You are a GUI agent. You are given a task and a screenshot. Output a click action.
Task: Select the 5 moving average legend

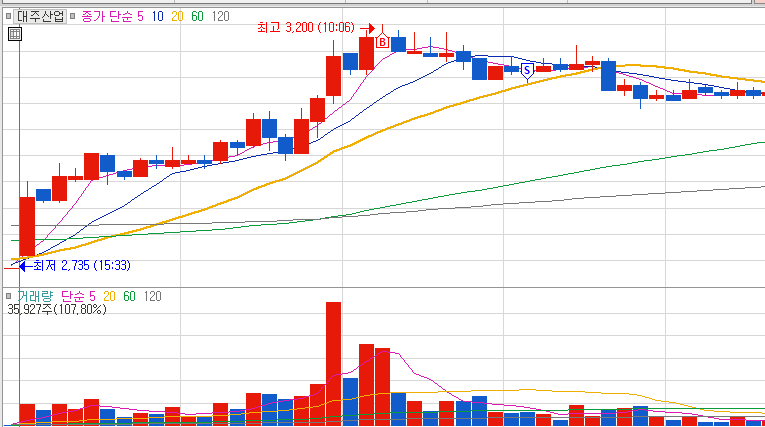141,17
